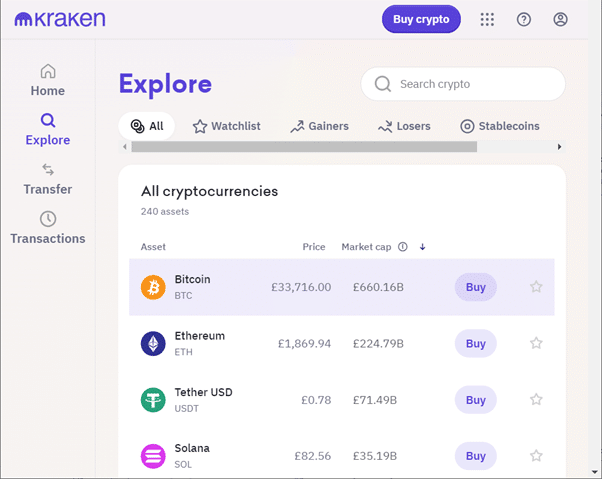Screen dimensions: 602x479
Task: Click the Bitcoin price £33,716.00
Action: coord(301,287)
